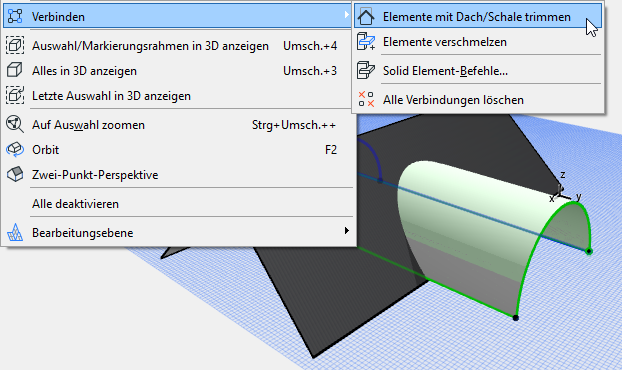
Task: Select Elemente verschmelzen
Action: (478, 42)
